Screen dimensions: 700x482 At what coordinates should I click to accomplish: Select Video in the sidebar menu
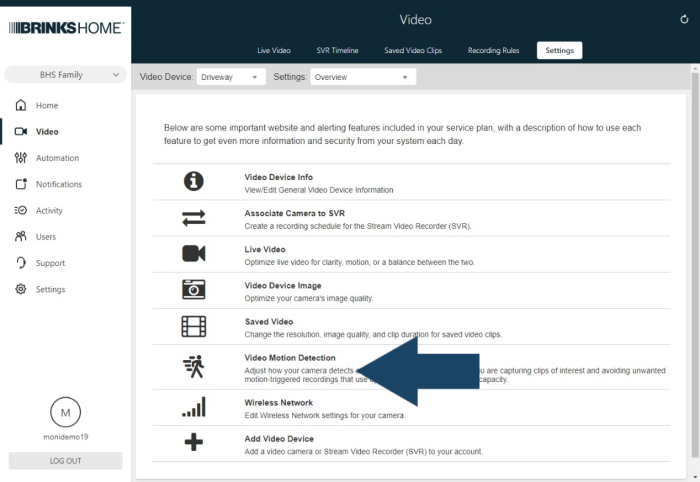pos(47,132)
